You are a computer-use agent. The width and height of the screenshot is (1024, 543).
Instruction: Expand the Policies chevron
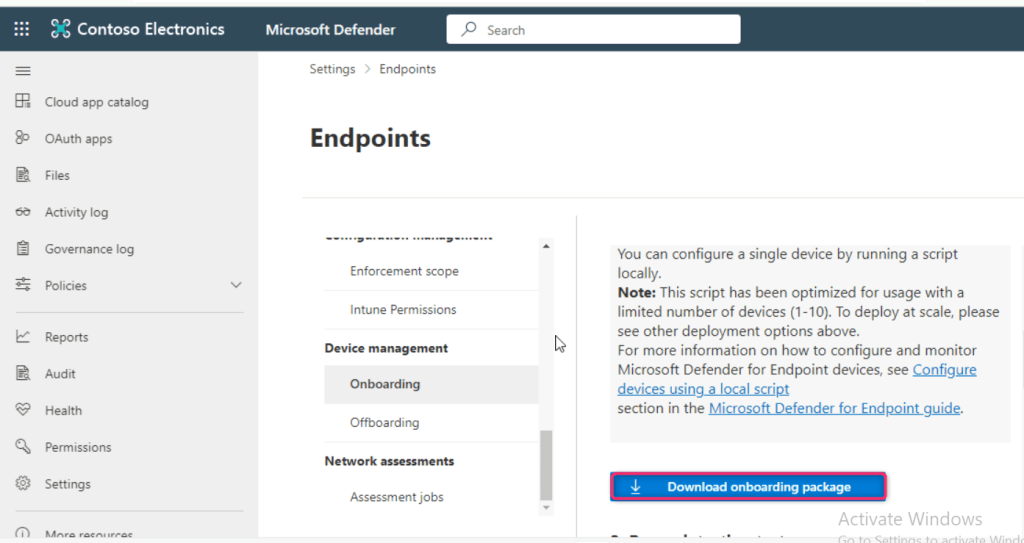click(x=236, y=285)
